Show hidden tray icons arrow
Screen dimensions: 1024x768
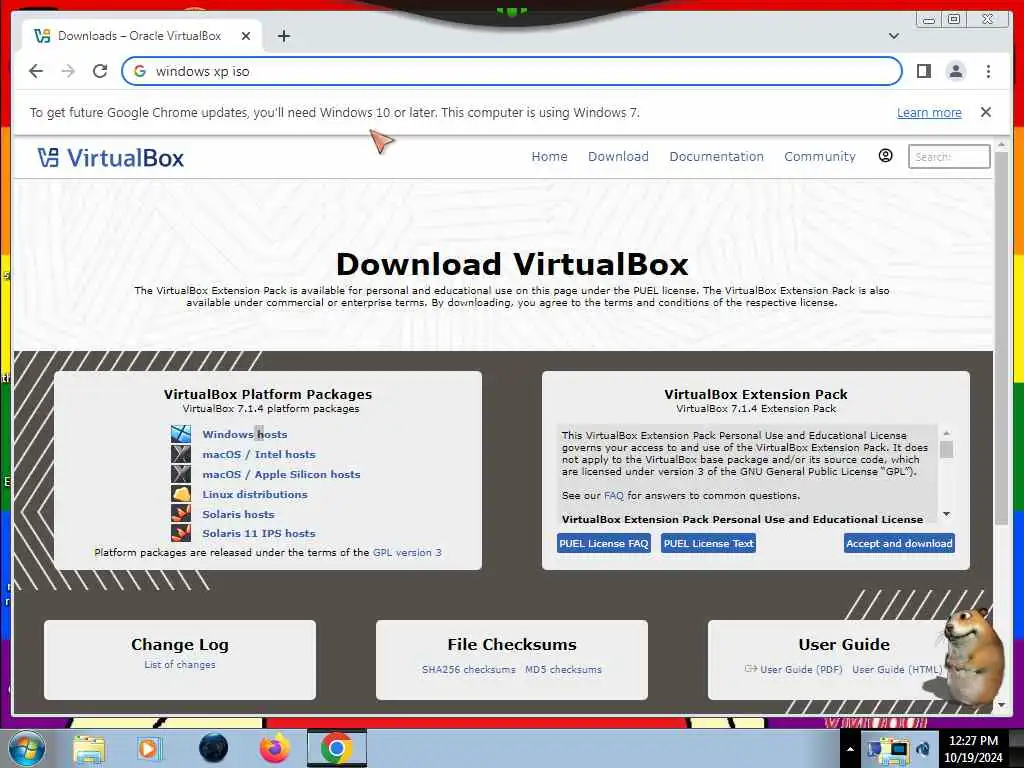850,749
